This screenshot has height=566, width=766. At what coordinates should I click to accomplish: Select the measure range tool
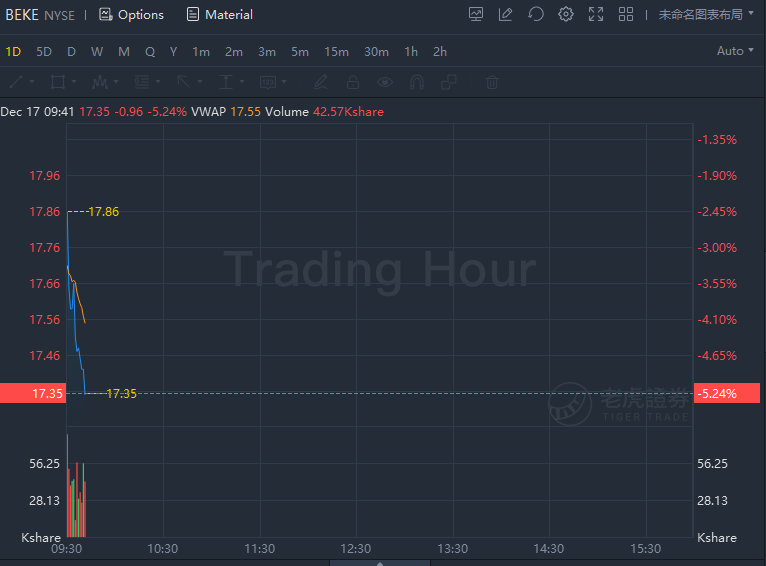pyautogui.click(x=226, y=82)
